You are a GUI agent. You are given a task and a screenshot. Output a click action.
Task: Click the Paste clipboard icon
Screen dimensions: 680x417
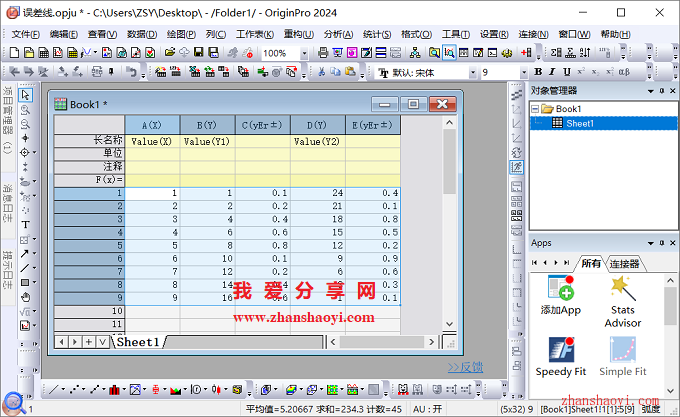[350, 72]
